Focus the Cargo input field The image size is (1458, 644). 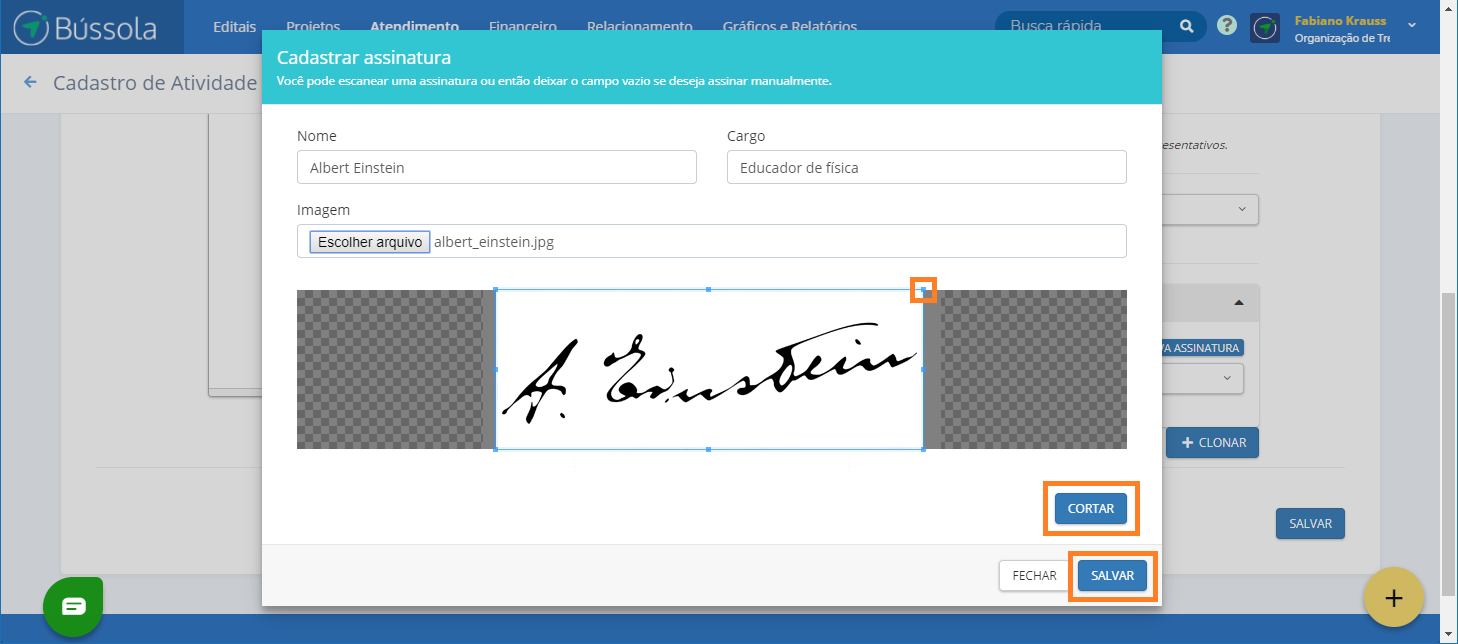[927, 167]
